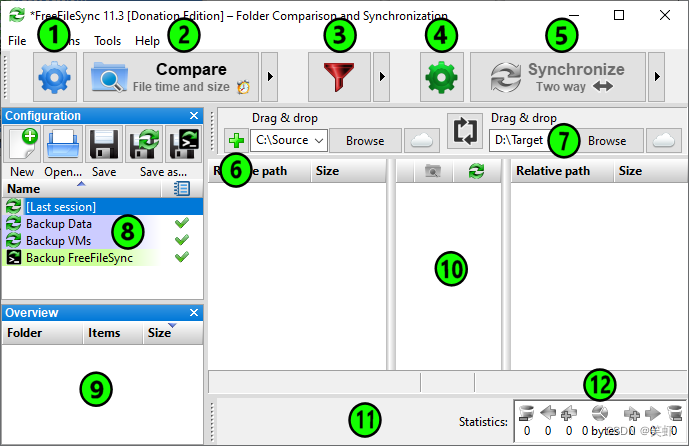This screenshot has height=446, width=689.
Task: Edit the D:\Target folder path field
Action: click(x=521, y=140)
